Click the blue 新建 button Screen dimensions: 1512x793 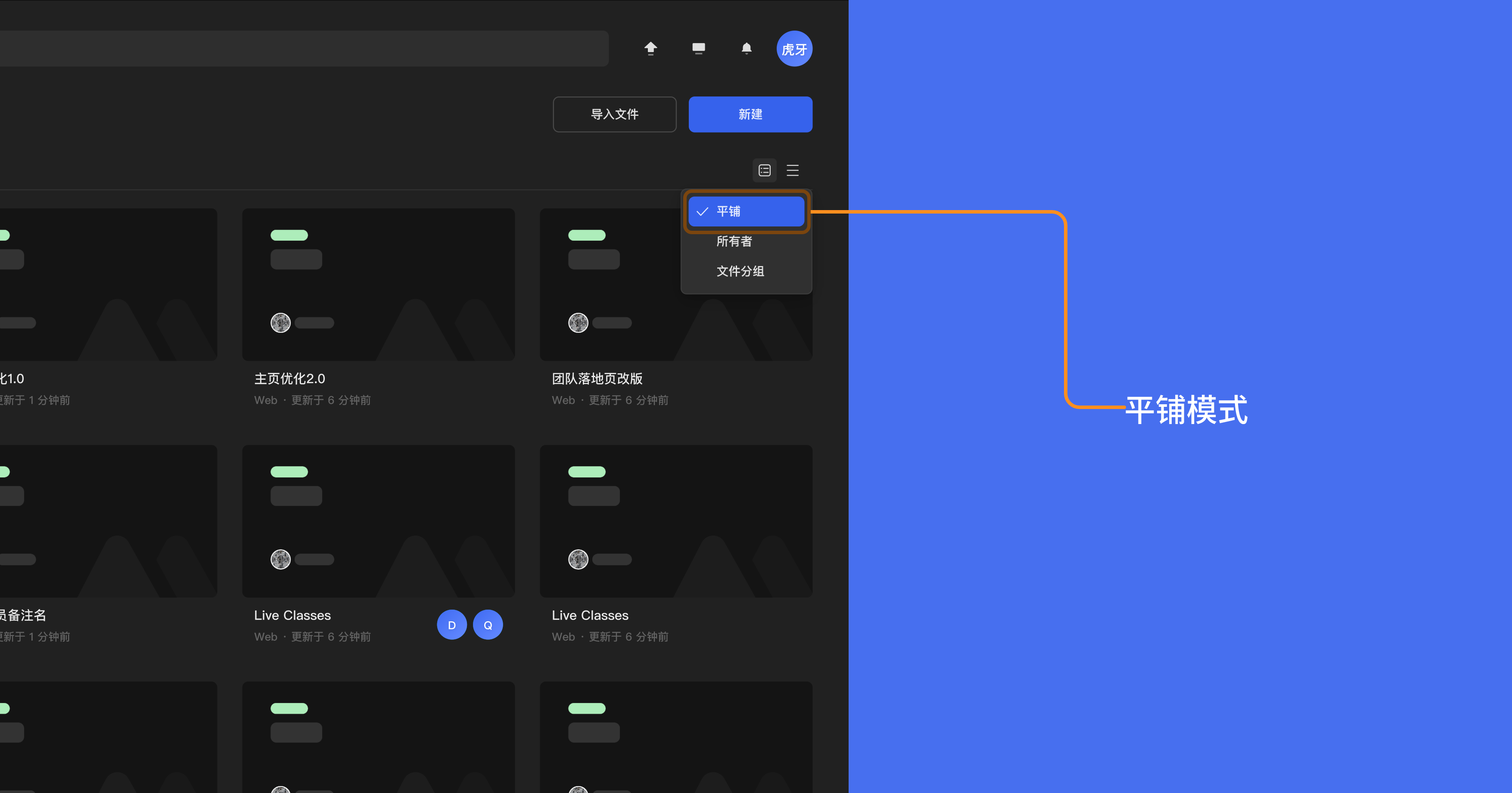pos(751,115)
